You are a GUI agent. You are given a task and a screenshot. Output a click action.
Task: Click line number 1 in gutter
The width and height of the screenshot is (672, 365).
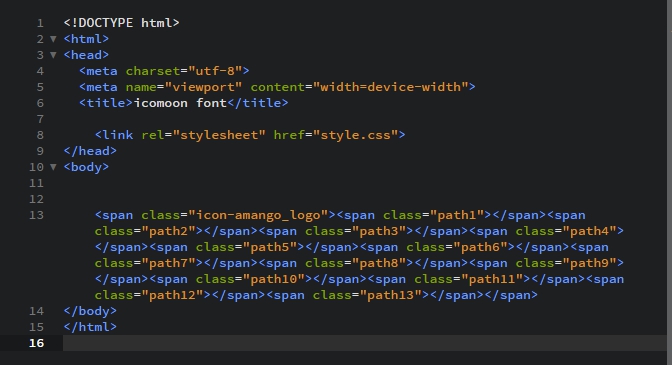pyautogui.click(x=40, y=23)
